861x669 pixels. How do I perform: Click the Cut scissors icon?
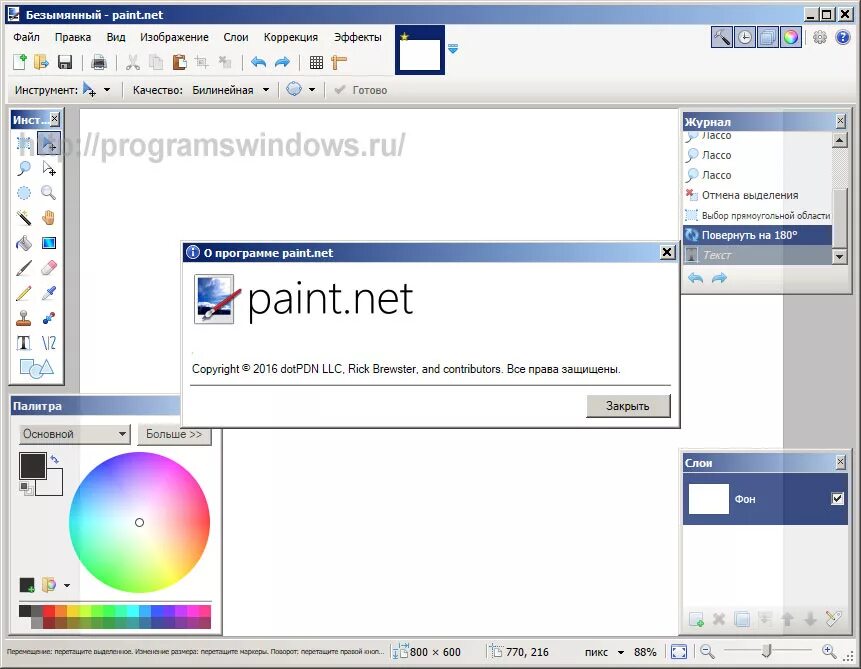tap(132, 62)
